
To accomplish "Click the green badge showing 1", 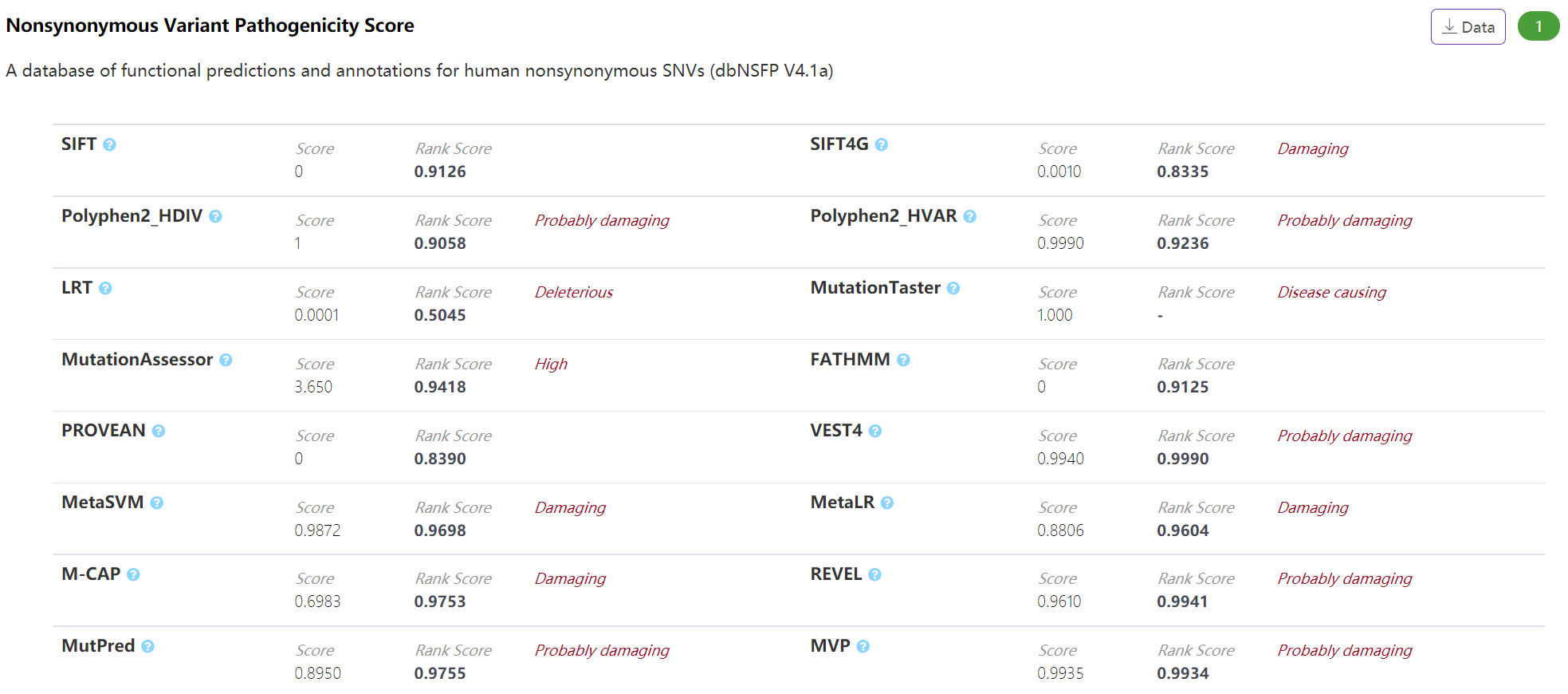I will (1539, 26).
